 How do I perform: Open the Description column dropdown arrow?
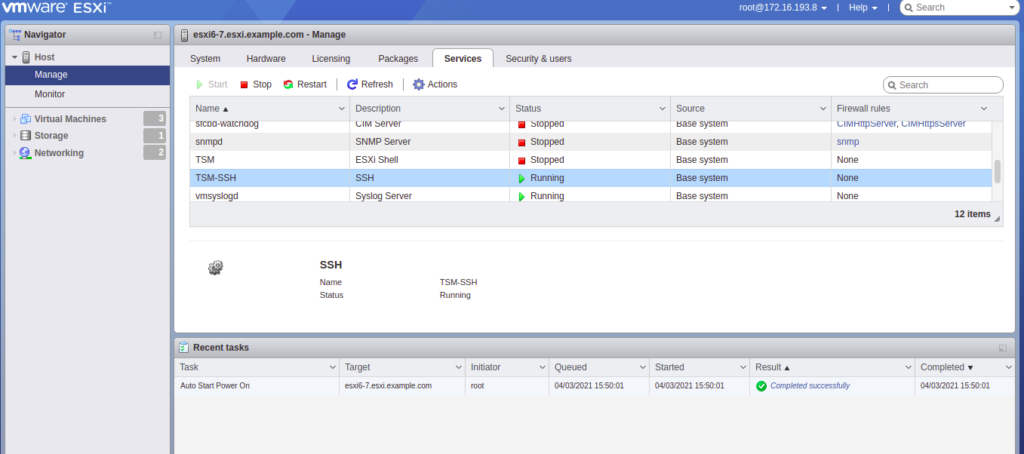pyautogui.click(x=502, y=108)
